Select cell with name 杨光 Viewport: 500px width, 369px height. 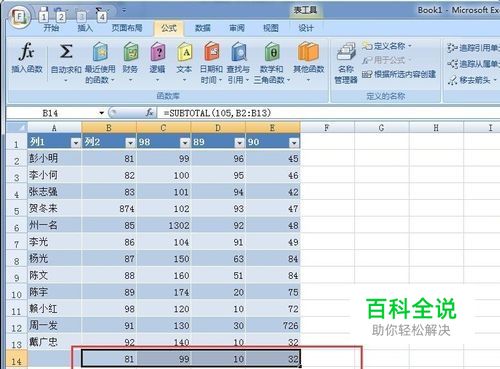[54, 258]
